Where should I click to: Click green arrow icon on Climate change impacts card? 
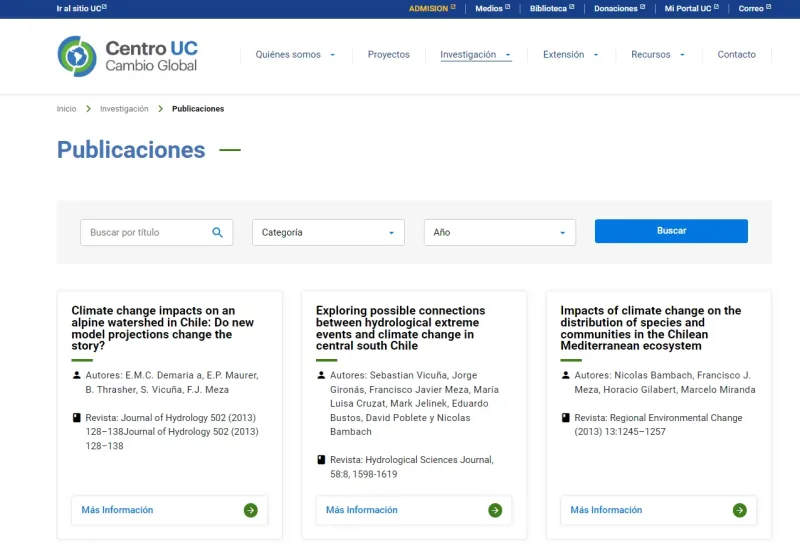pyautogui.click(x=251, y=510)
